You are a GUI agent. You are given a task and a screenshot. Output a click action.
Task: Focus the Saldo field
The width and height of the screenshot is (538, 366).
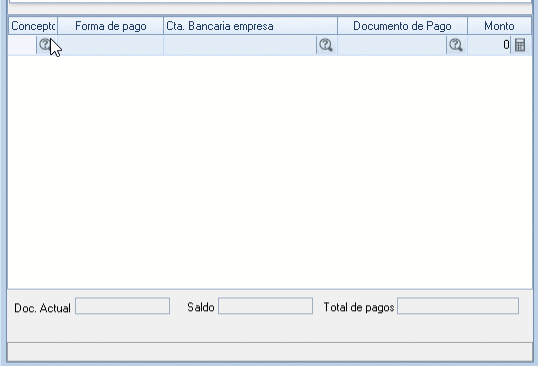coord(265,306)
